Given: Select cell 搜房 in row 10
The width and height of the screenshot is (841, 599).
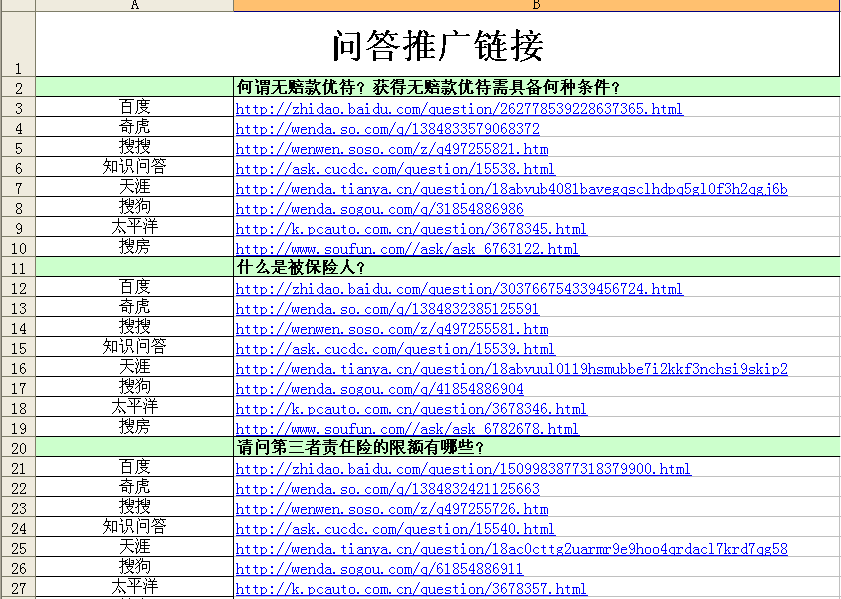Looking at the screenshot, I should (x=135, y=247).
